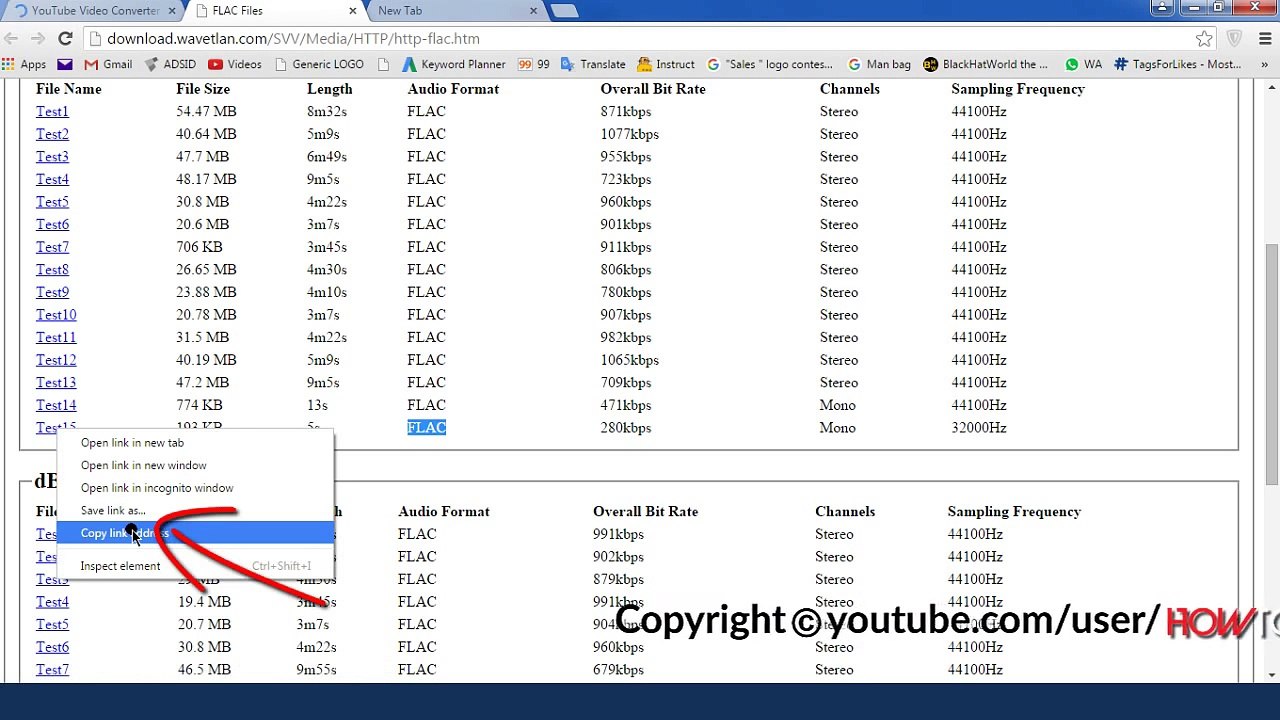
Task: Open the 99 bookmark
Action: point(534,64)
